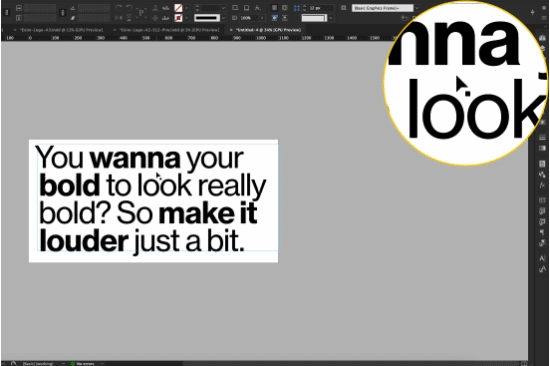Click the opacity icon beside 100%
This screenshot has height=366, width=550.
click(235, 18)
